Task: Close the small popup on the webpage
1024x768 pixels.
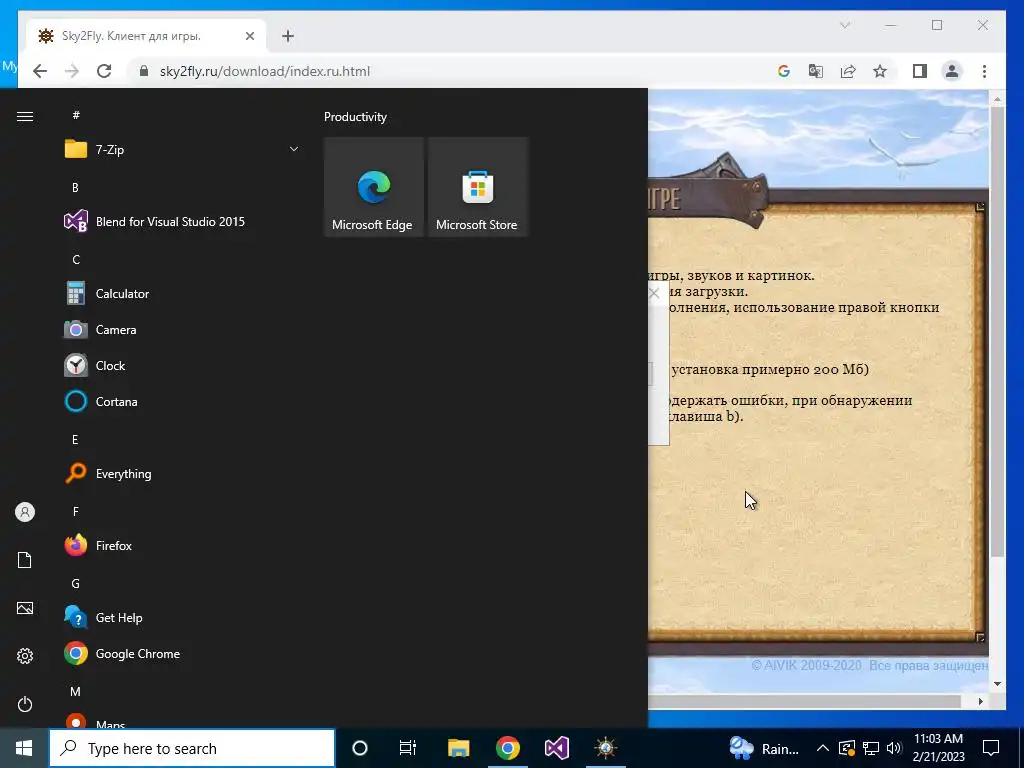Action: point(654,293)
